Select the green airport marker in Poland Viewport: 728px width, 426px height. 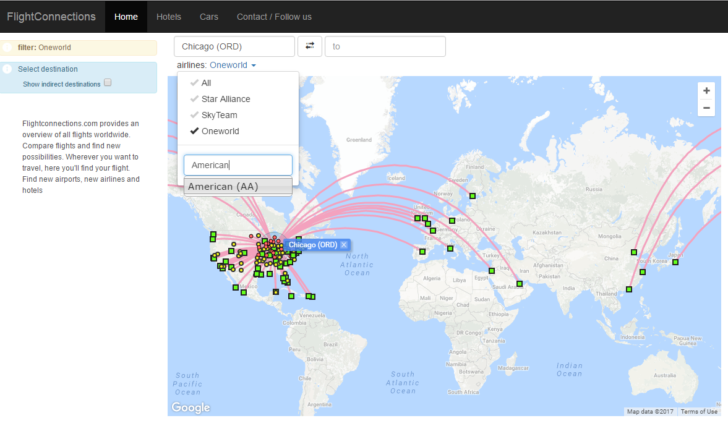[x=452, y=220]
